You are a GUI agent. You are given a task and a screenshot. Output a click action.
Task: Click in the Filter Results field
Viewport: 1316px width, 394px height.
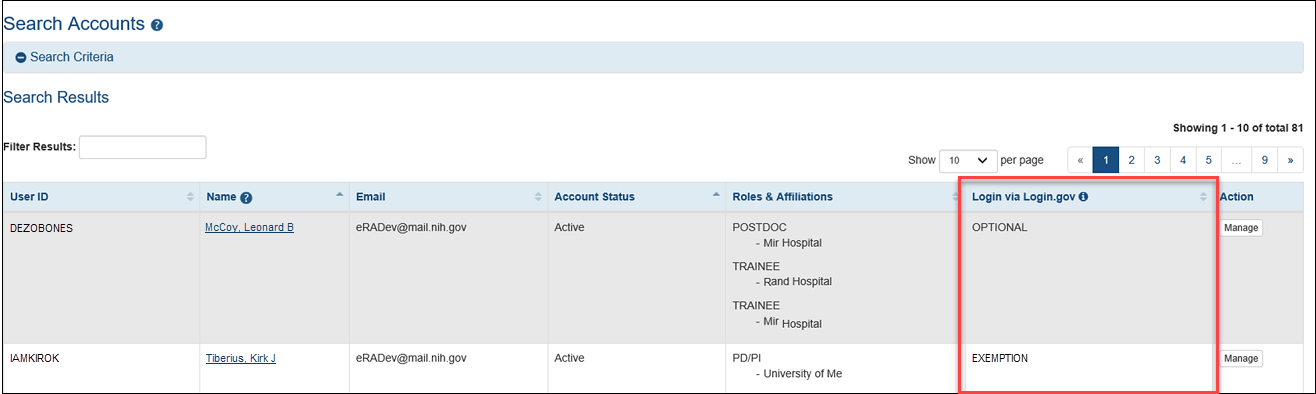click(x=143, y=147)
